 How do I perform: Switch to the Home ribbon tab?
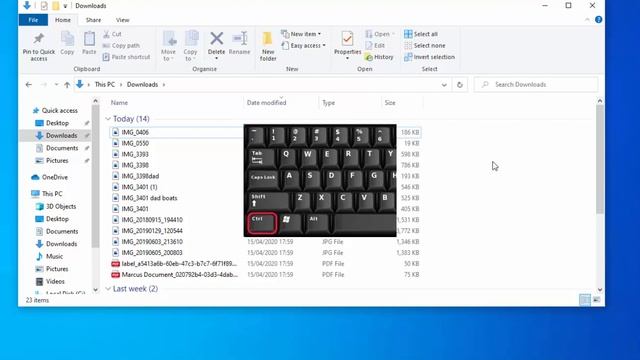coord(63,20)
